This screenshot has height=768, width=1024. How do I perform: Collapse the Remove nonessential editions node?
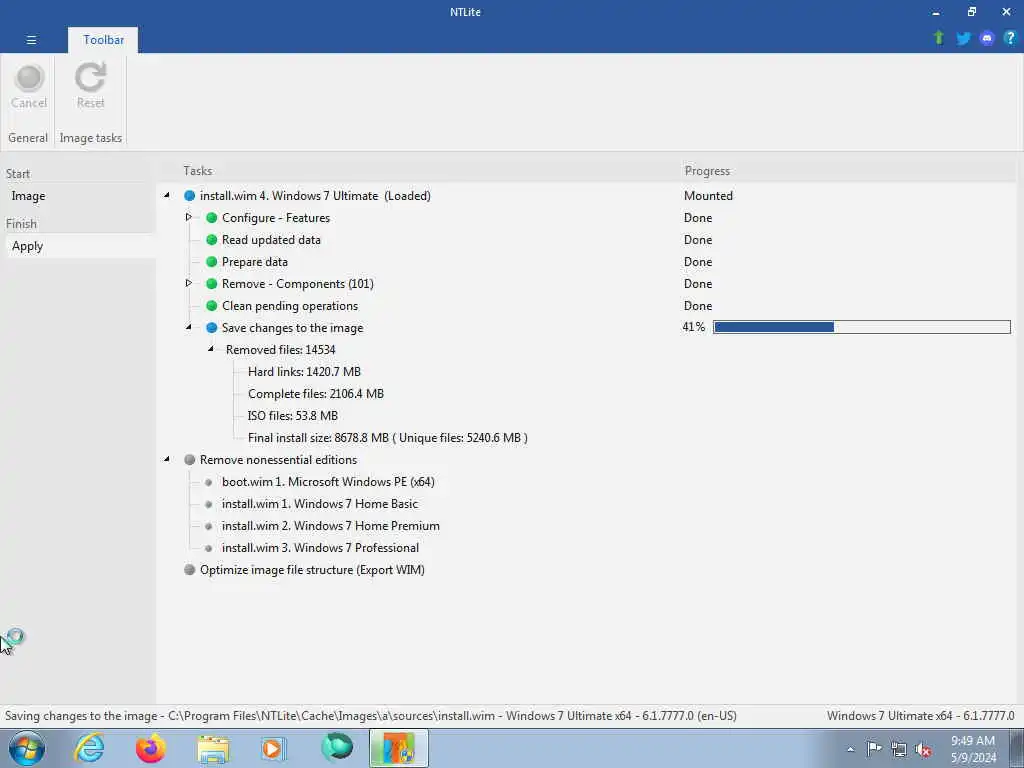pyautogui.click(x=167, y=459)
